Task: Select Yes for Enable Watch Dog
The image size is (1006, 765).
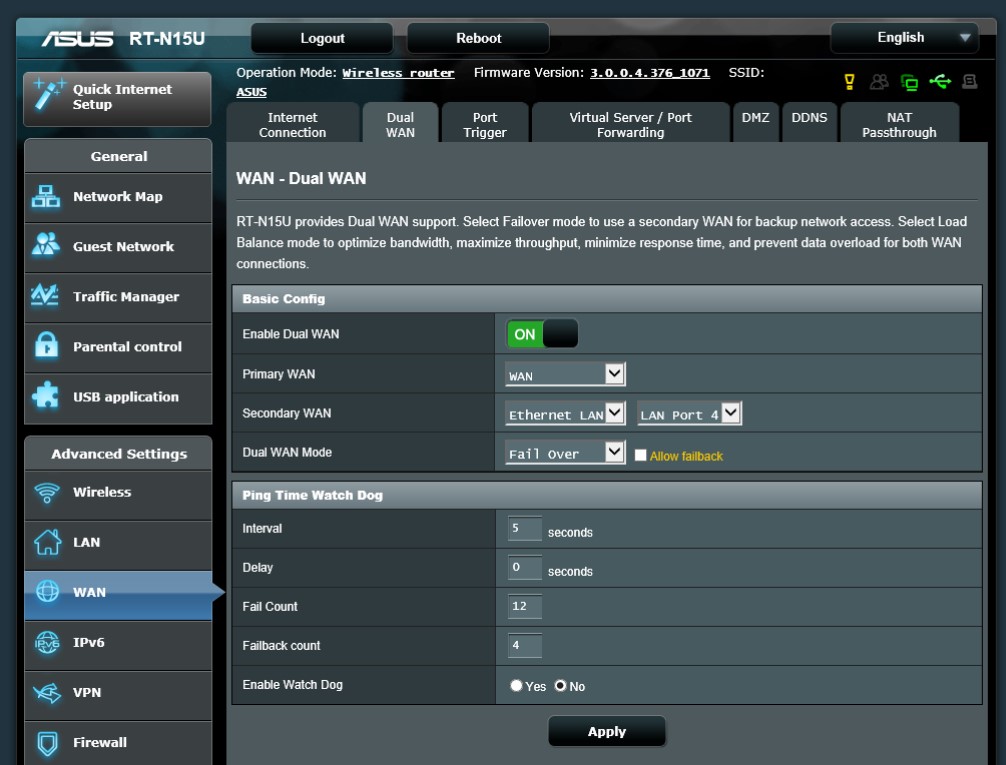Action: tap(516, 686)
